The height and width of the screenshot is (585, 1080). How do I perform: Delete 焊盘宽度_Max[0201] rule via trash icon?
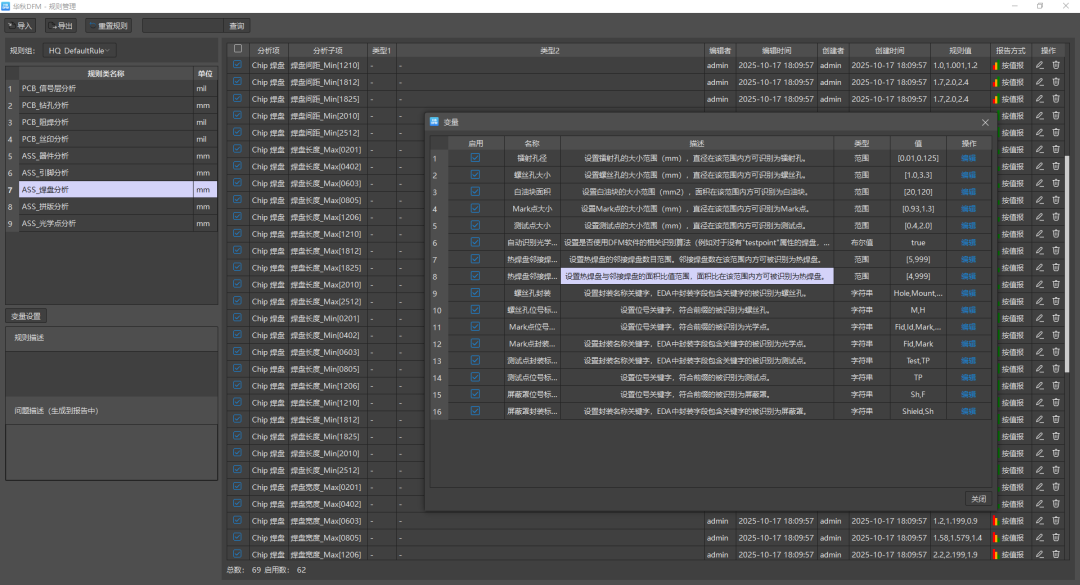coord(1056,487)
